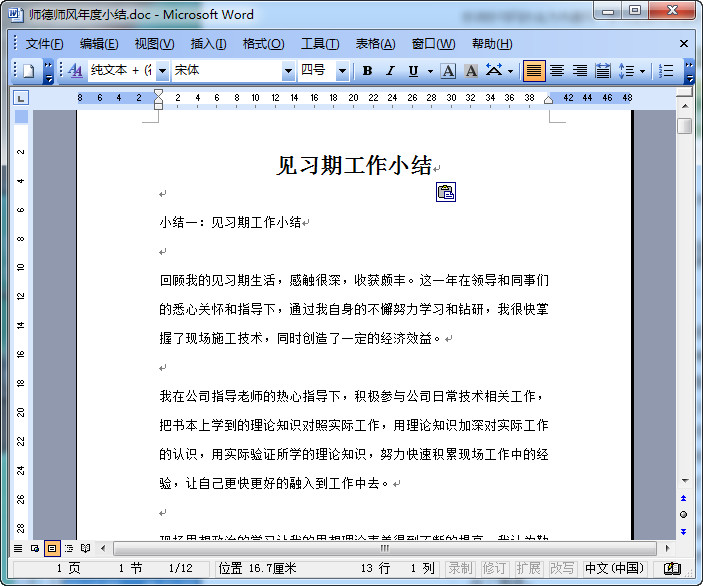This screenshot has height=586, width=703.
Task: Open underline style dropdown arrow
Action: pos(430,71)
